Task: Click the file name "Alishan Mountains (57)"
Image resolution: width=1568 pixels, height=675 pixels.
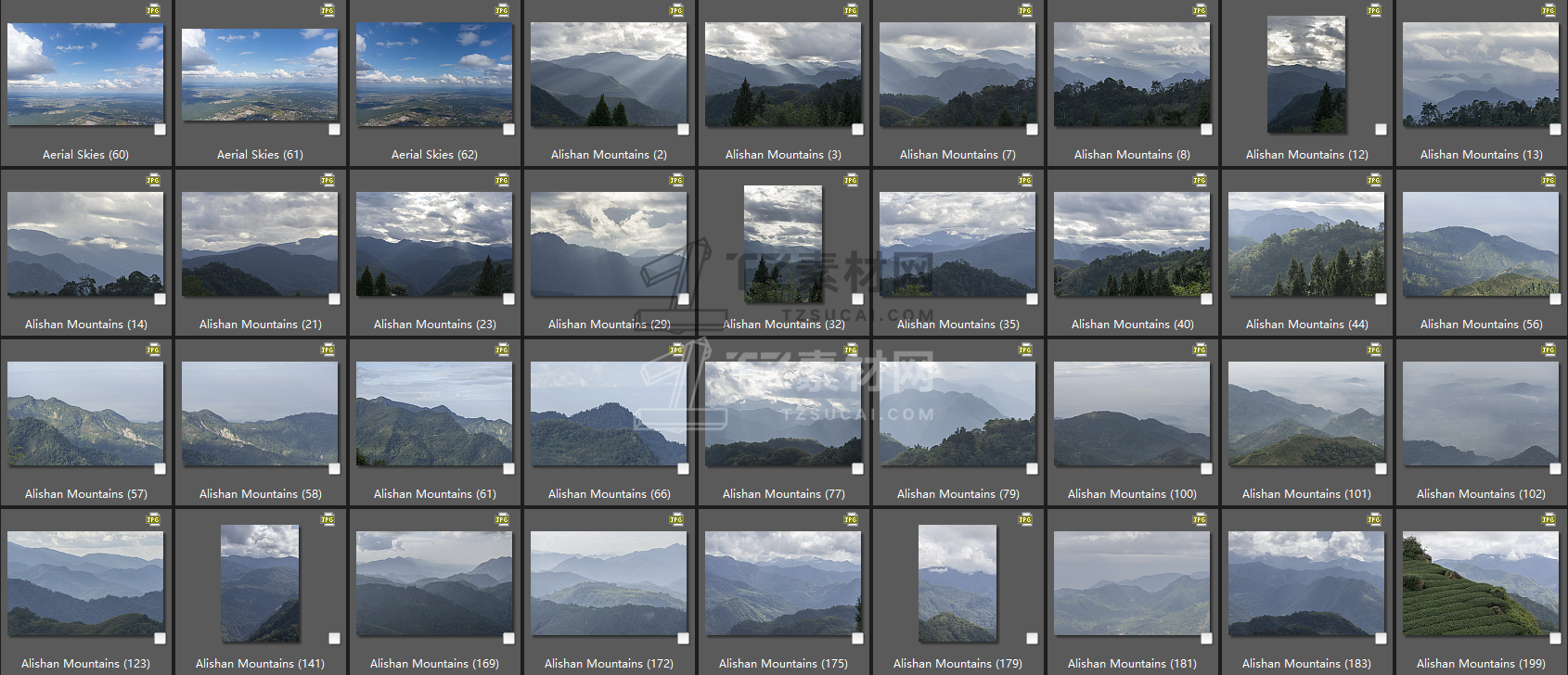Action: click(x=85, y=494)
